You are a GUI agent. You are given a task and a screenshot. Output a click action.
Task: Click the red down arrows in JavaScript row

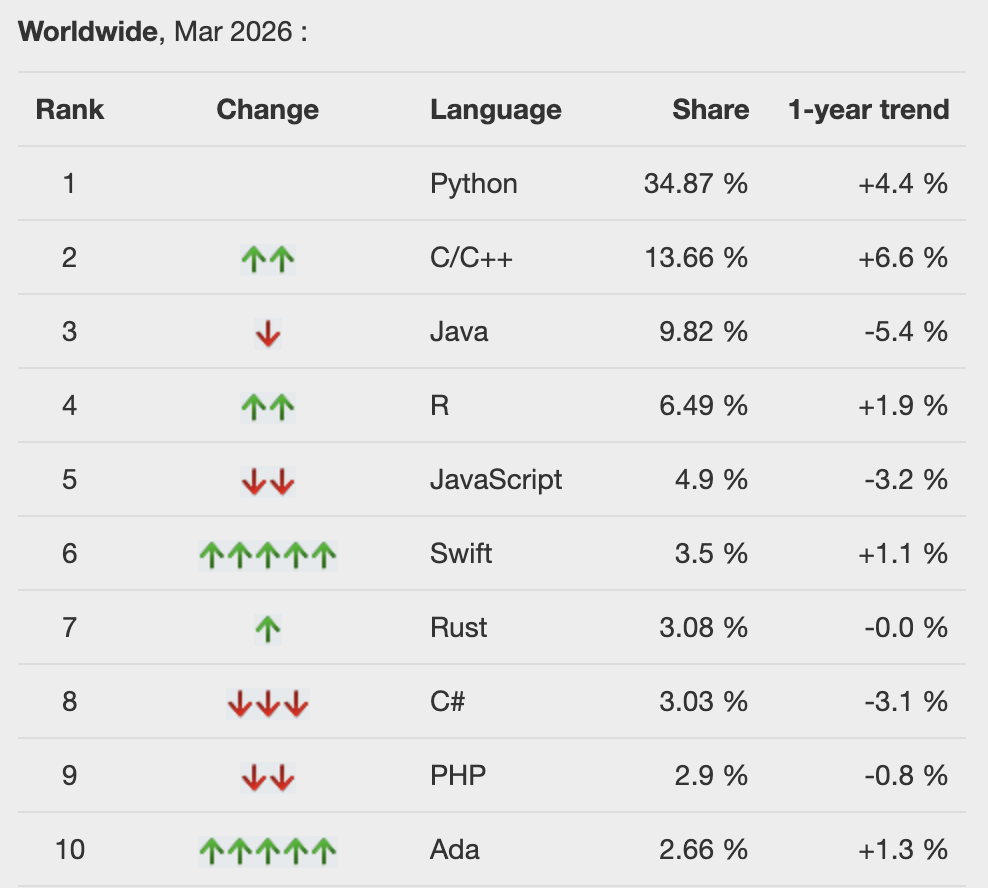[268, 481]
